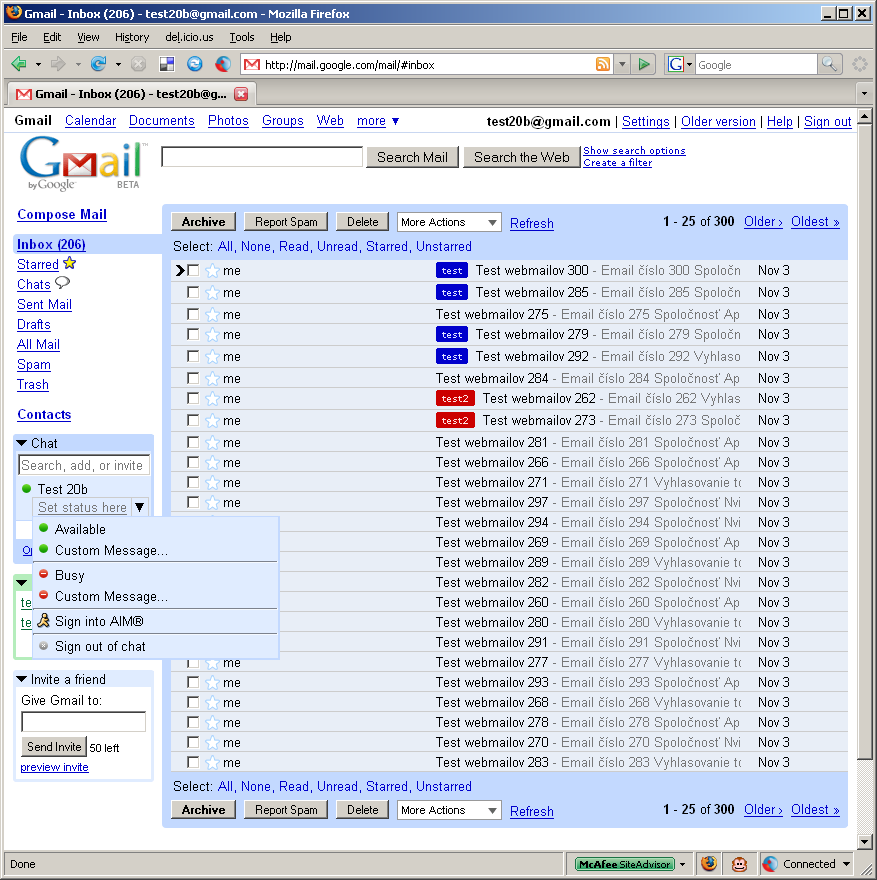The width and height of the screenshot is (877, 880).
Task: Tick checkbox for Test webmailov 284
Action: coord(193,378)
